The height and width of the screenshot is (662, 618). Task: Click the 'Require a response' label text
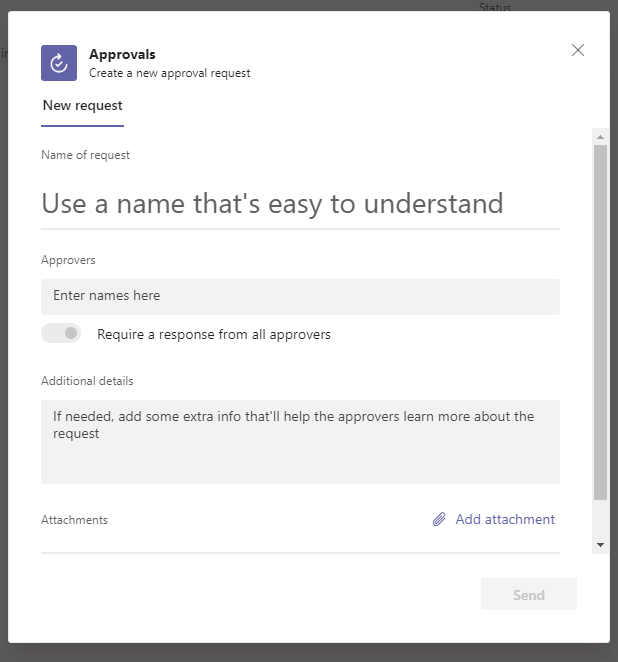(213, 335)
